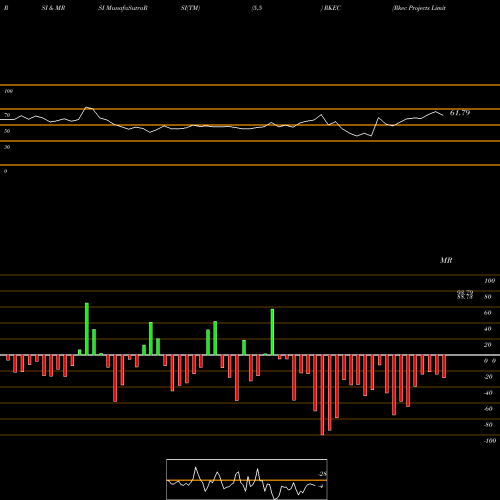This screenshot has height=500, width=500.
Task: Click the RSI axis label 30
Action: [x=7, y=147]
